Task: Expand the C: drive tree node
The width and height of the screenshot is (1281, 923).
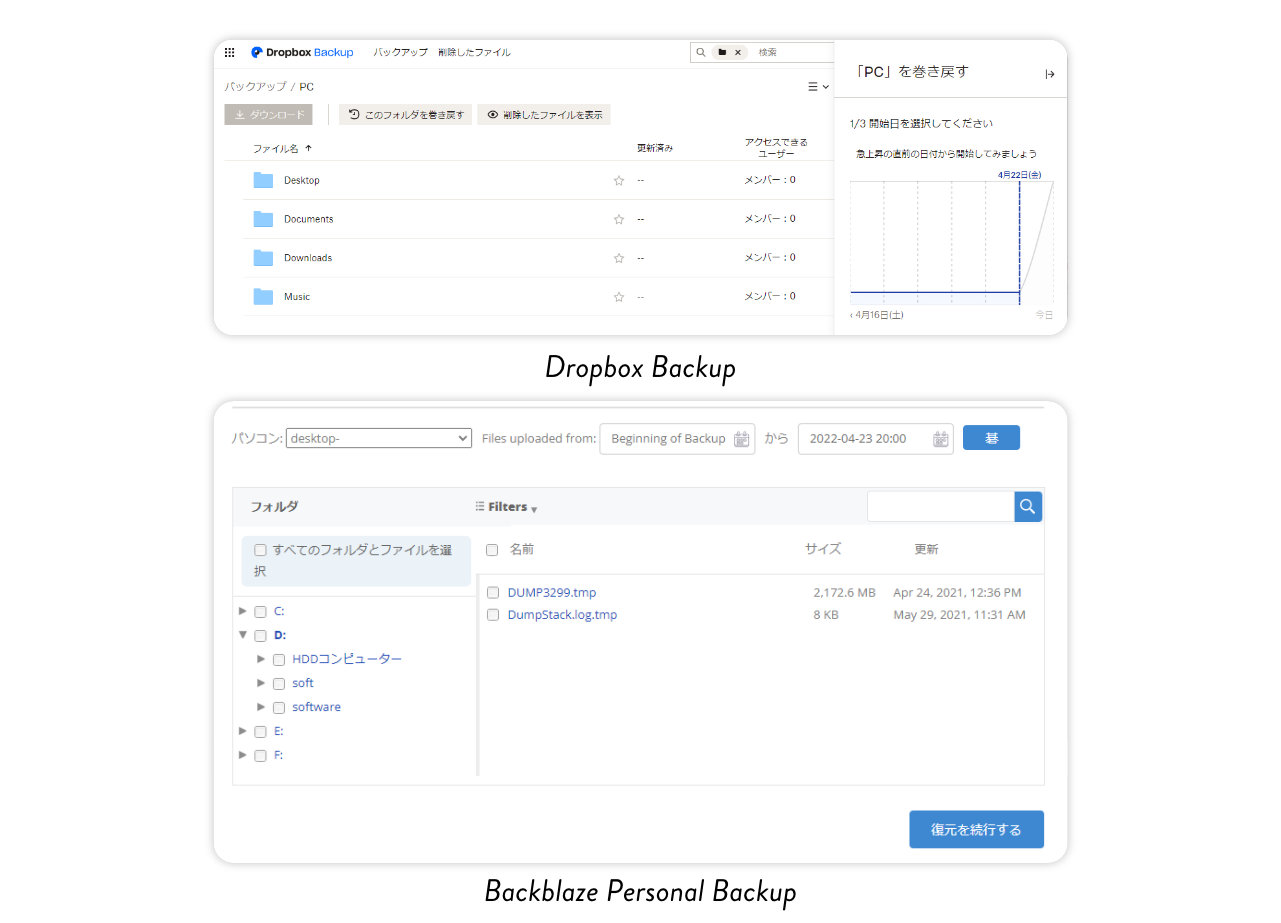Action: click(243, 611)
